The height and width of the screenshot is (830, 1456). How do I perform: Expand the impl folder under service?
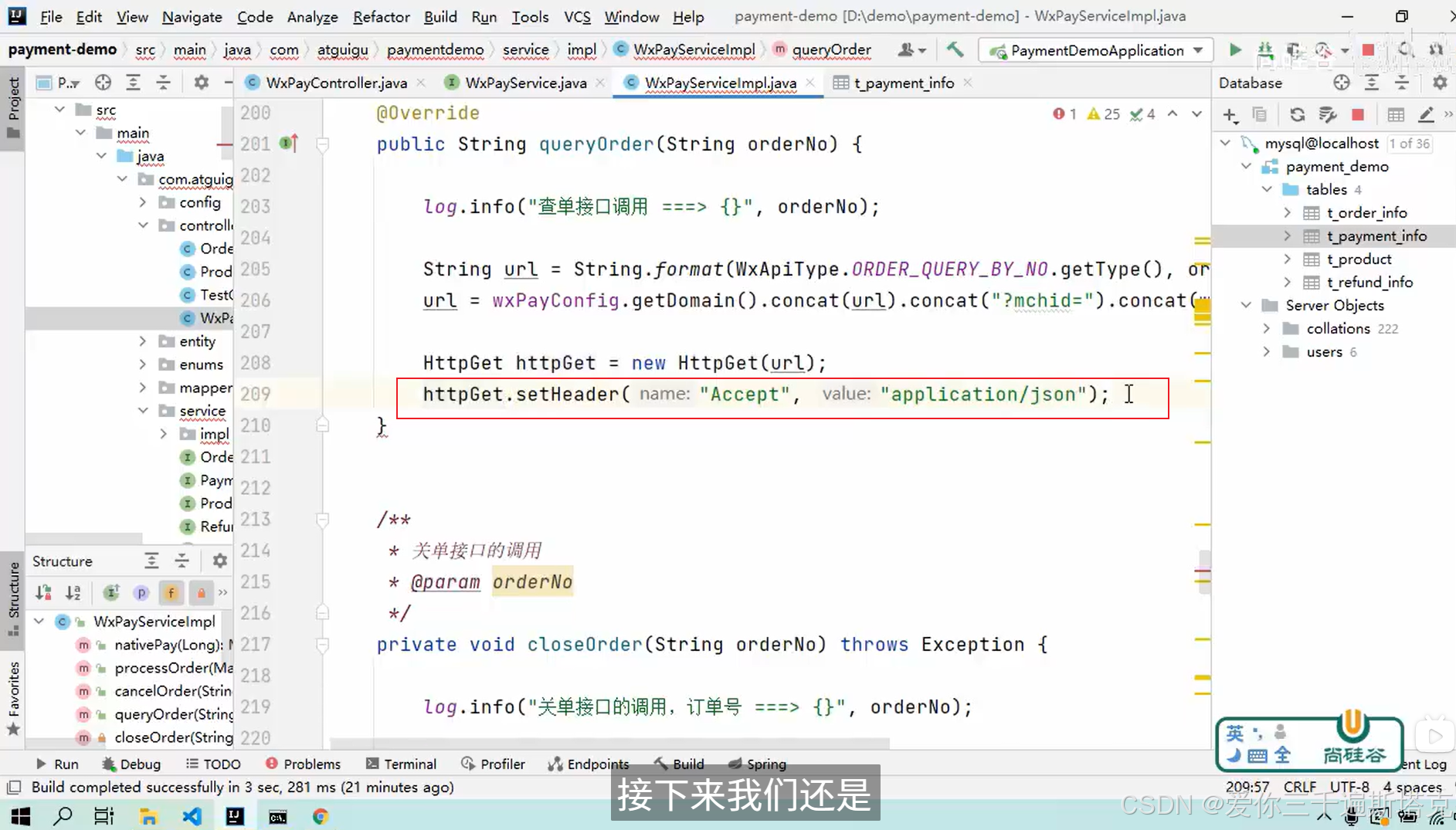[x=164, y=434]
